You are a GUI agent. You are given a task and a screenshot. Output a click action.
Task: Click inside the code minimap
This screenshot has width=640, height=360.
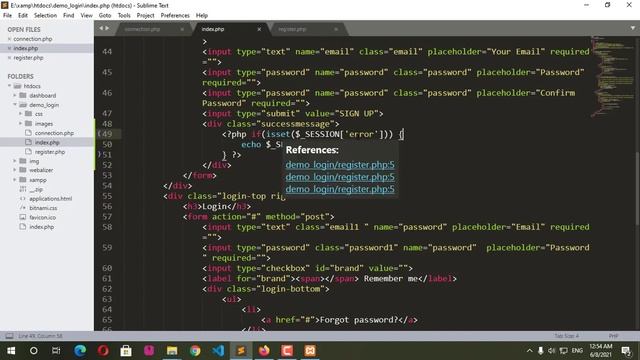pyautogui.click(x=612, y=78)
